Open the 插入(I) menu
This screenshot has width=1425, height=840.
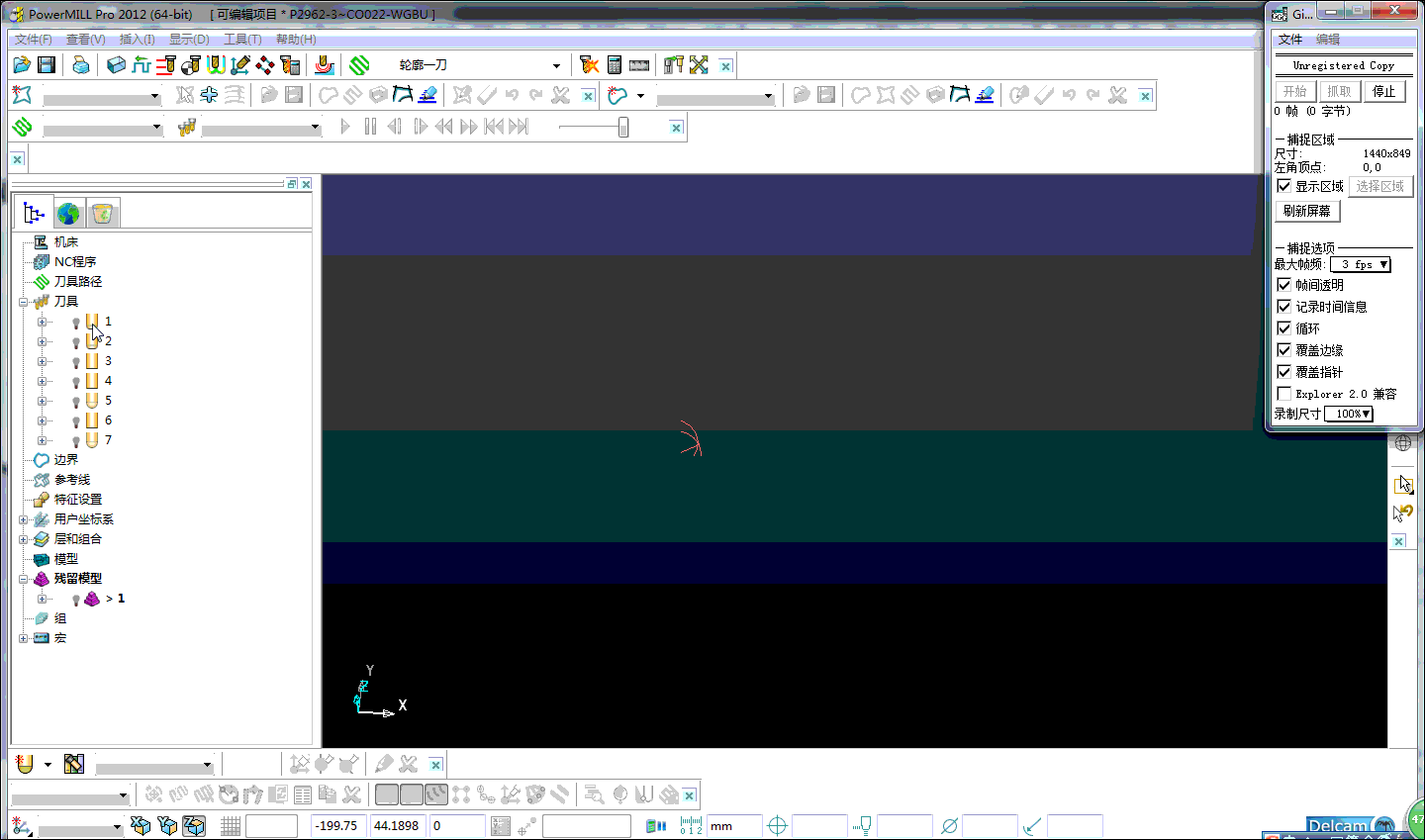point(138,40)
